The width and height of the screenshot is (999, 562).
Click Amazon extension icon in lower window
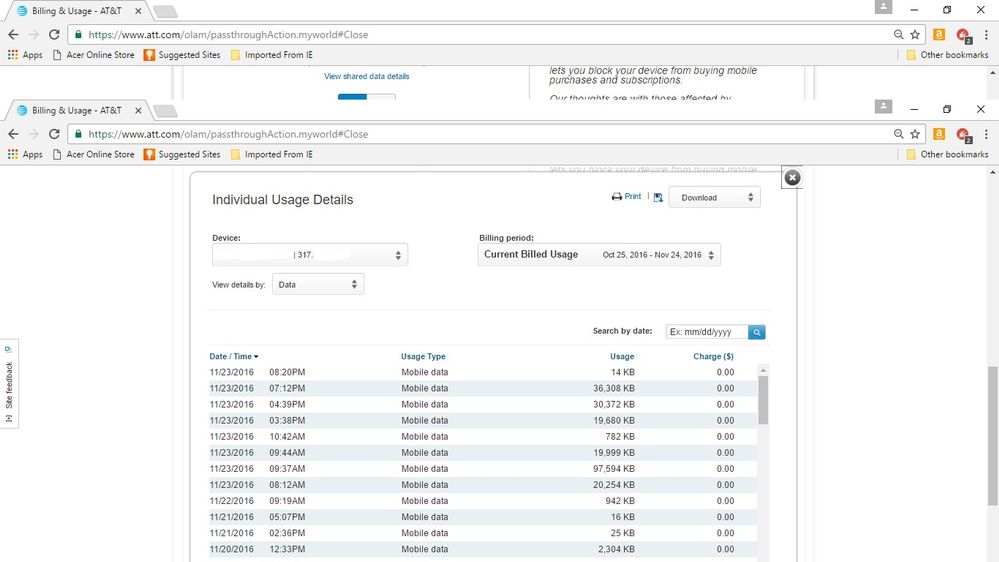pyautogui.click(x=939, y=134)
